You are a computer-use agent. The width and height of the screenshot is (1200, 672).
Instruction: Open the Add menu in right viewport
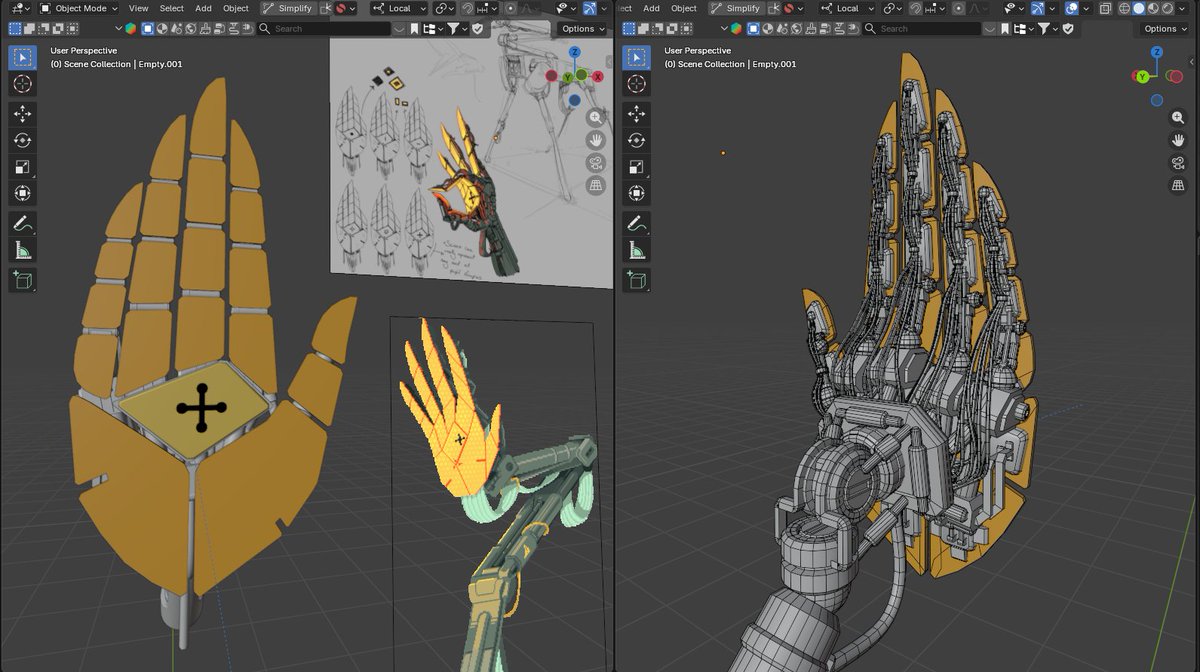point(651,8)
